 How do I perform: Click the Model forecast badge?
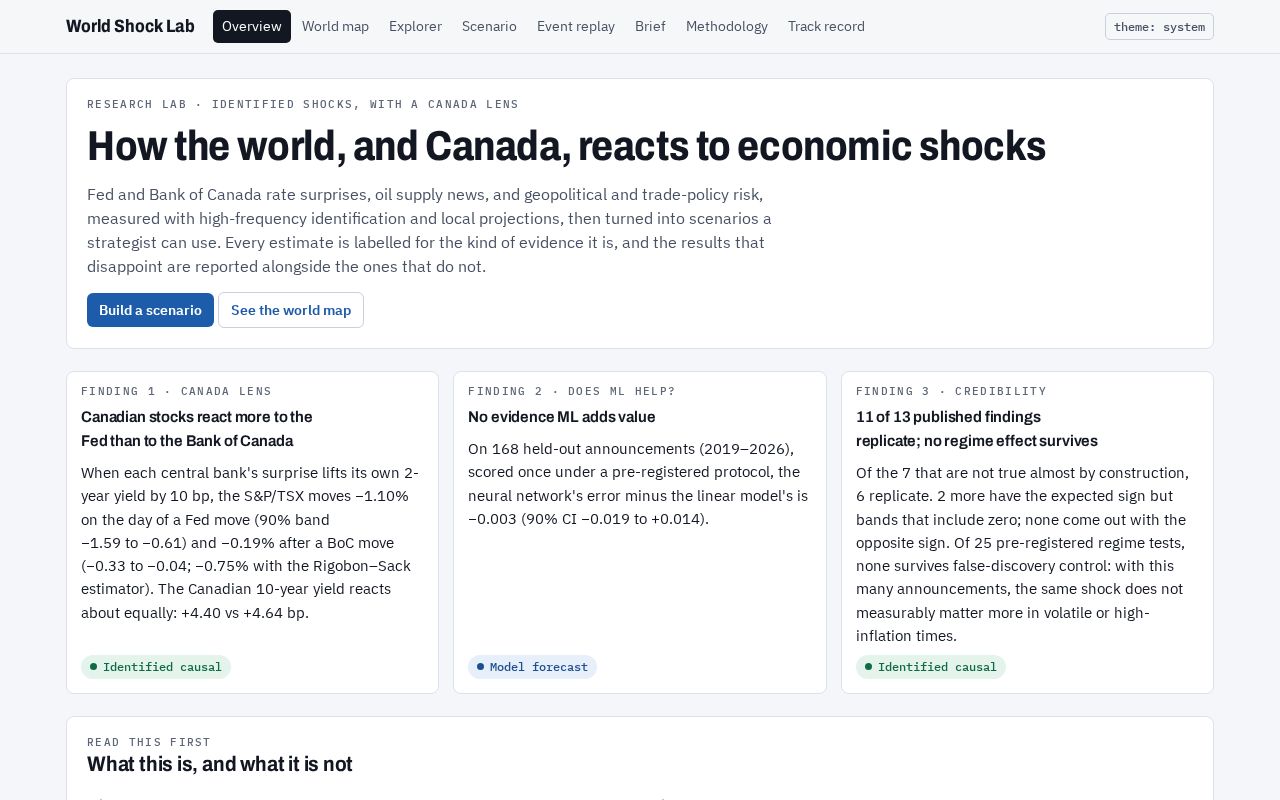(532, 667)
